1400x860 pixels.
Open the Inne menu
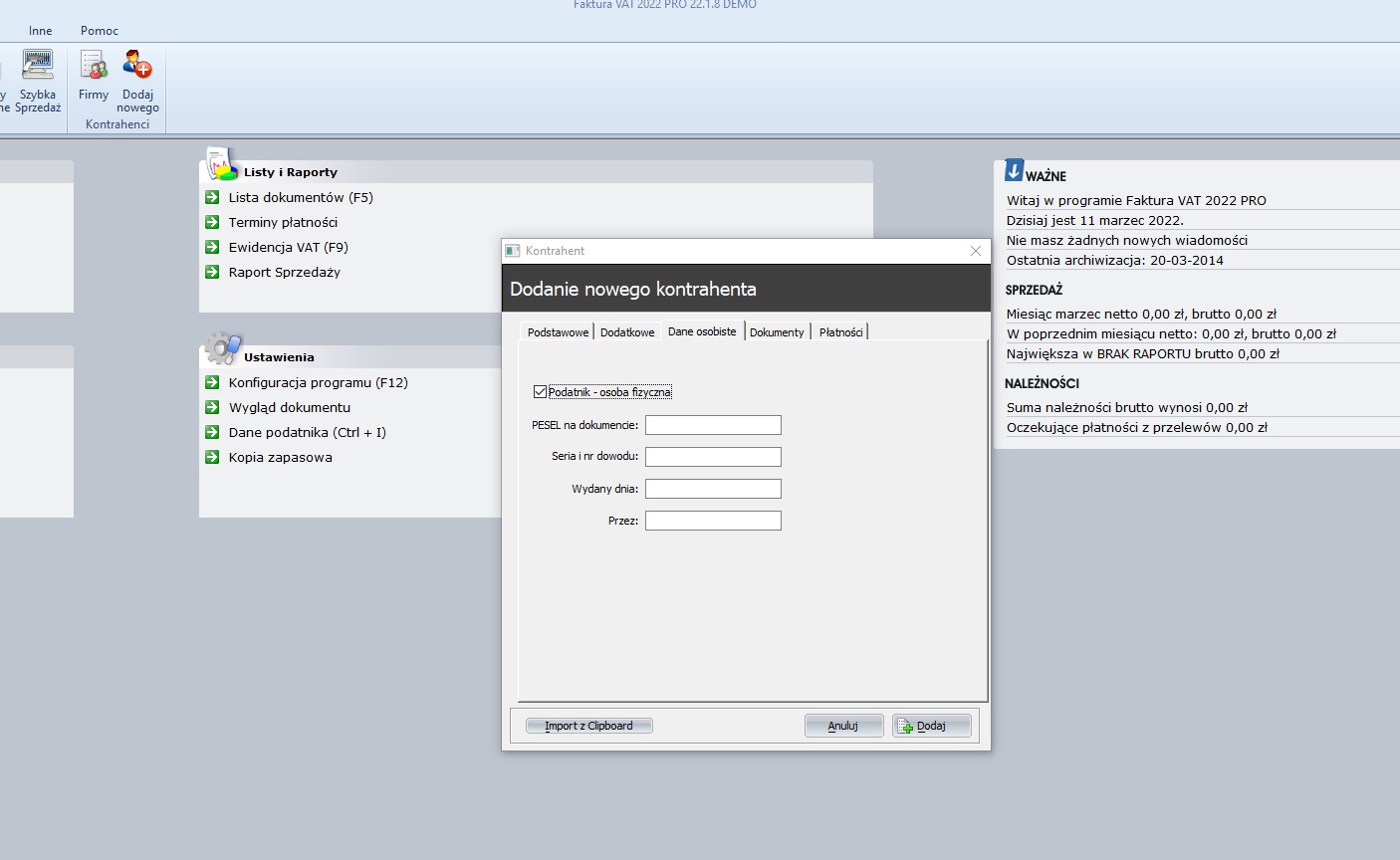tap(41, 31)
